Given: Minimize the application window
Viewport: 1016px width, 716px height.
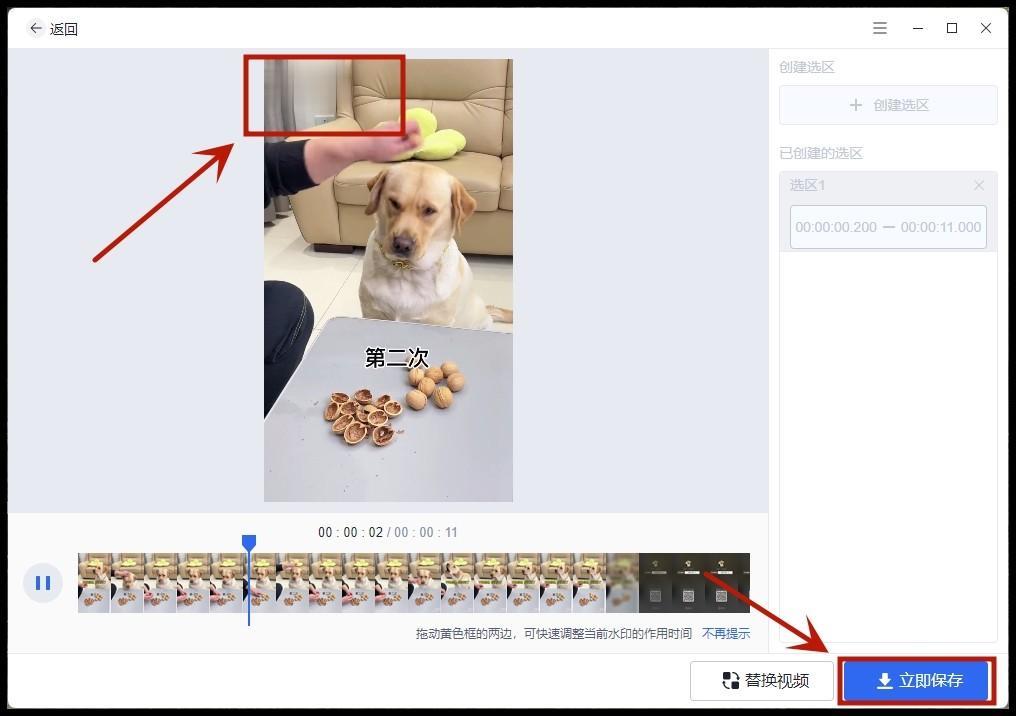Looking at the screenshot, I should pos(918,28).
